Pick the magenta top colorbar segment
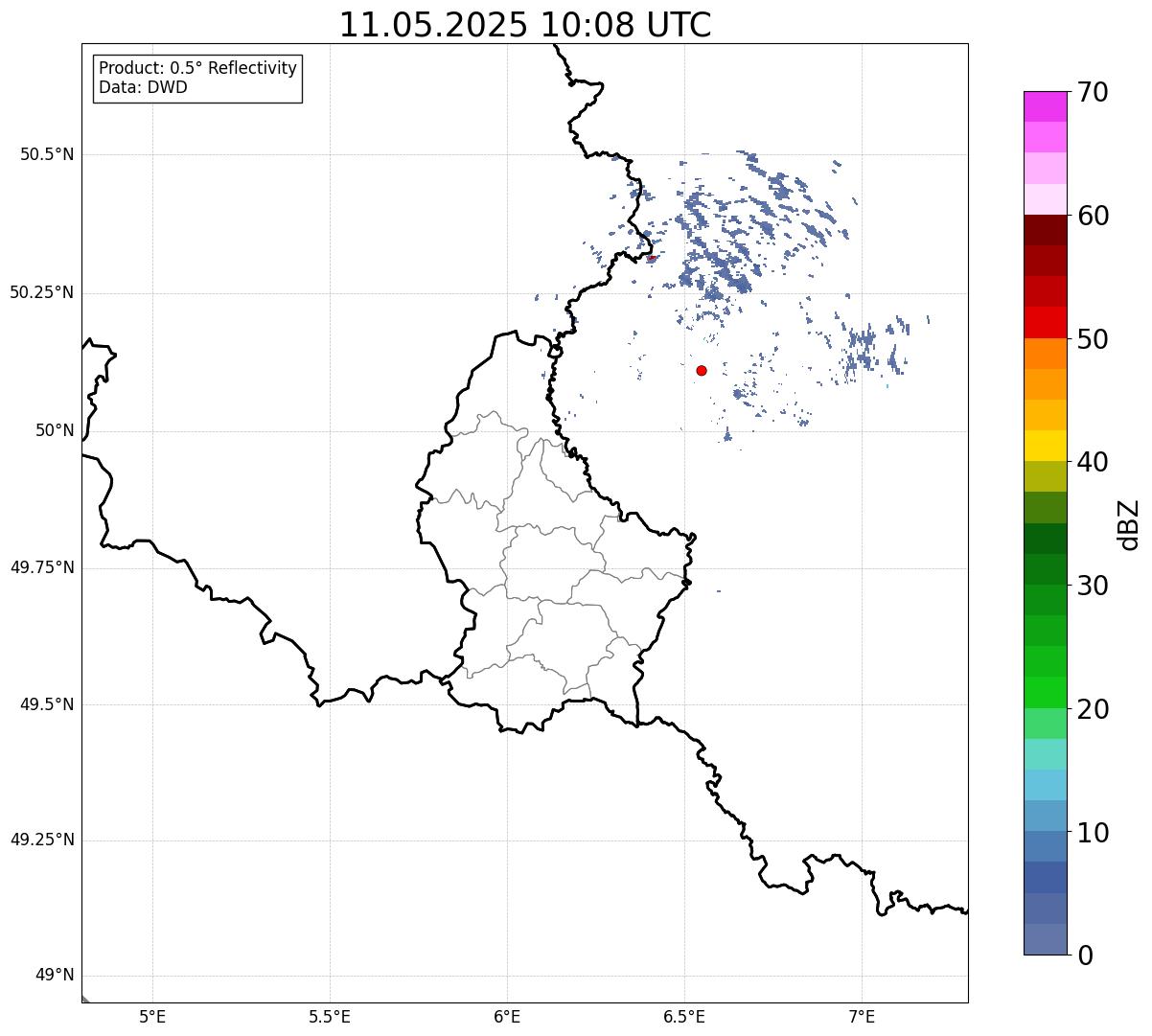The width and height of the screenshot is (1152, 1036). point(1045,106)
